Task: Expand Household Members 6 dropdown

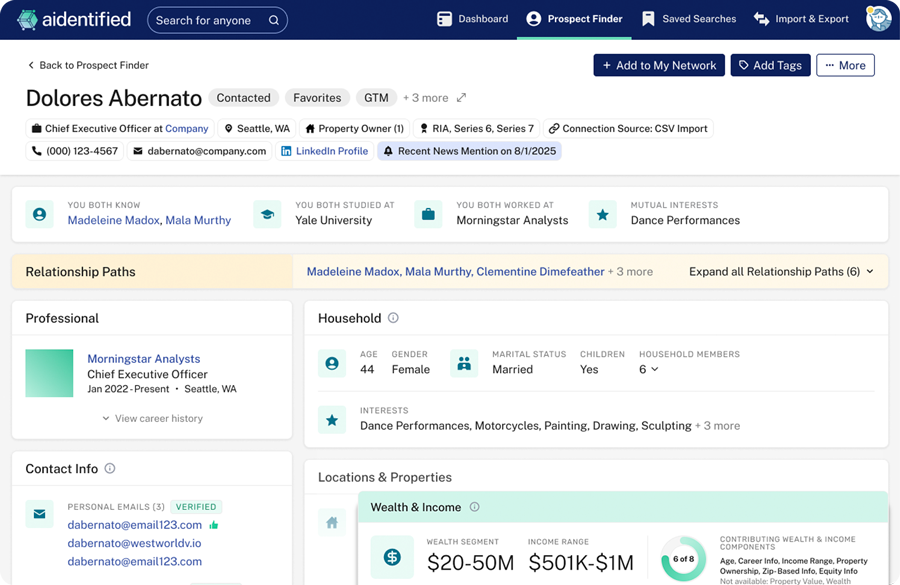Action: point(649,369)
